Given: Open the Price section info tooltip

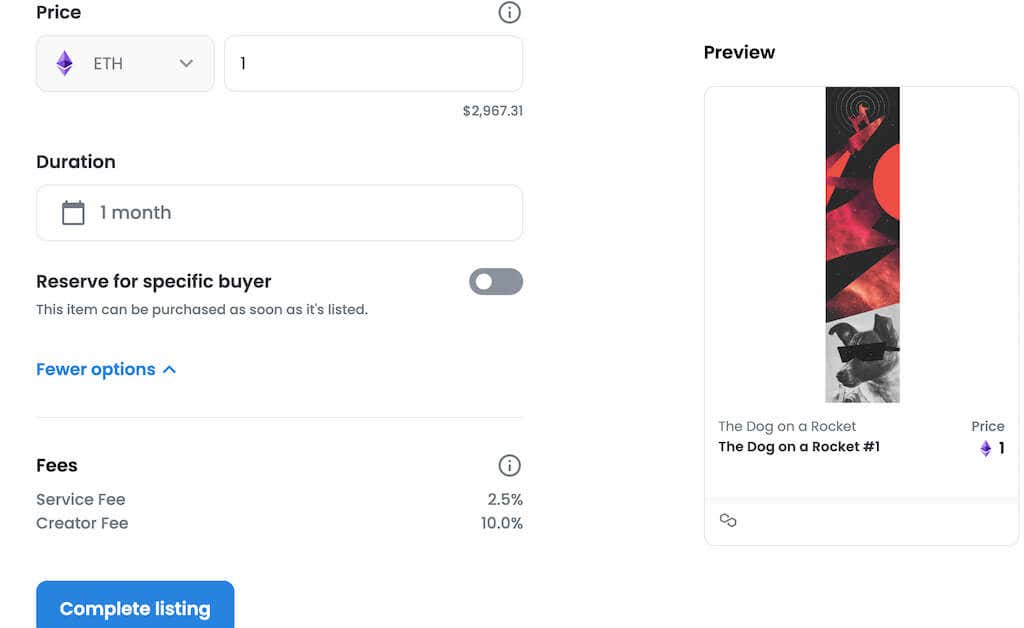Looking at the screenshot, I should point(509,13).
